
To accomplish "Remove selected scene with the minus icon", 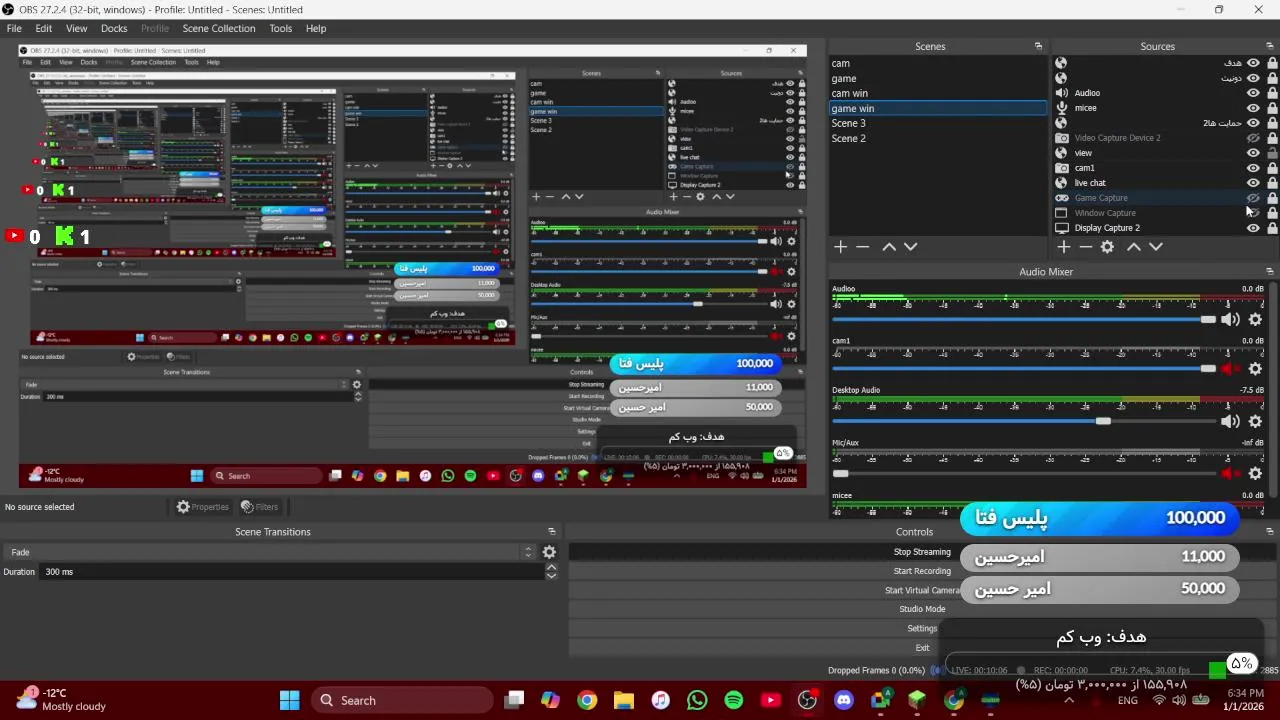I will click(x=863, y=247).
